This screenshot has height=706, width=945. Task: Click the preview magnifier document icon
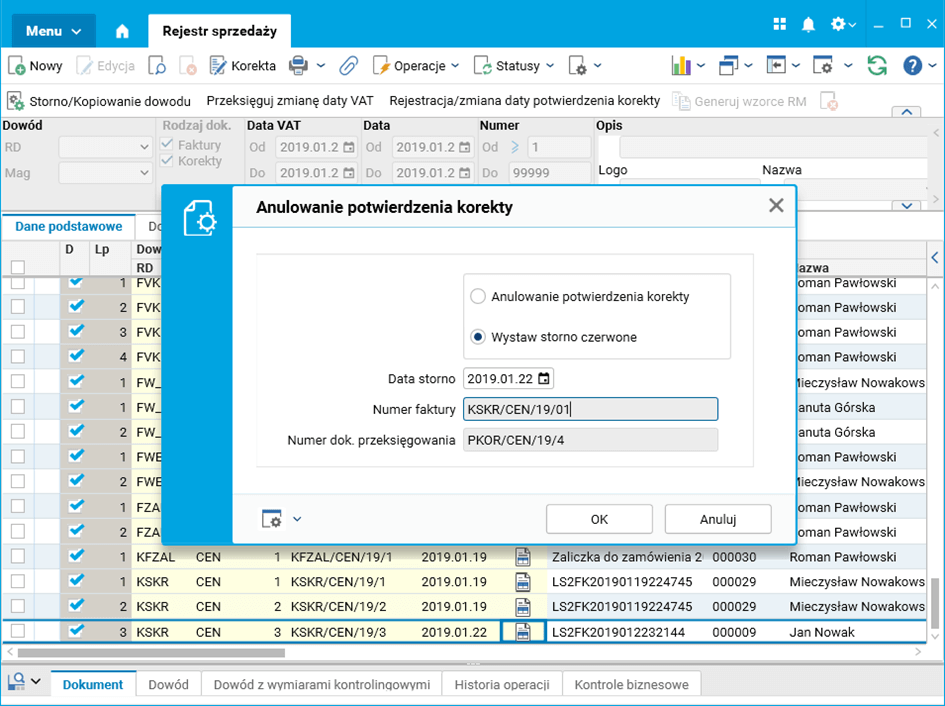pyautogui.click(x=157, y=66)
